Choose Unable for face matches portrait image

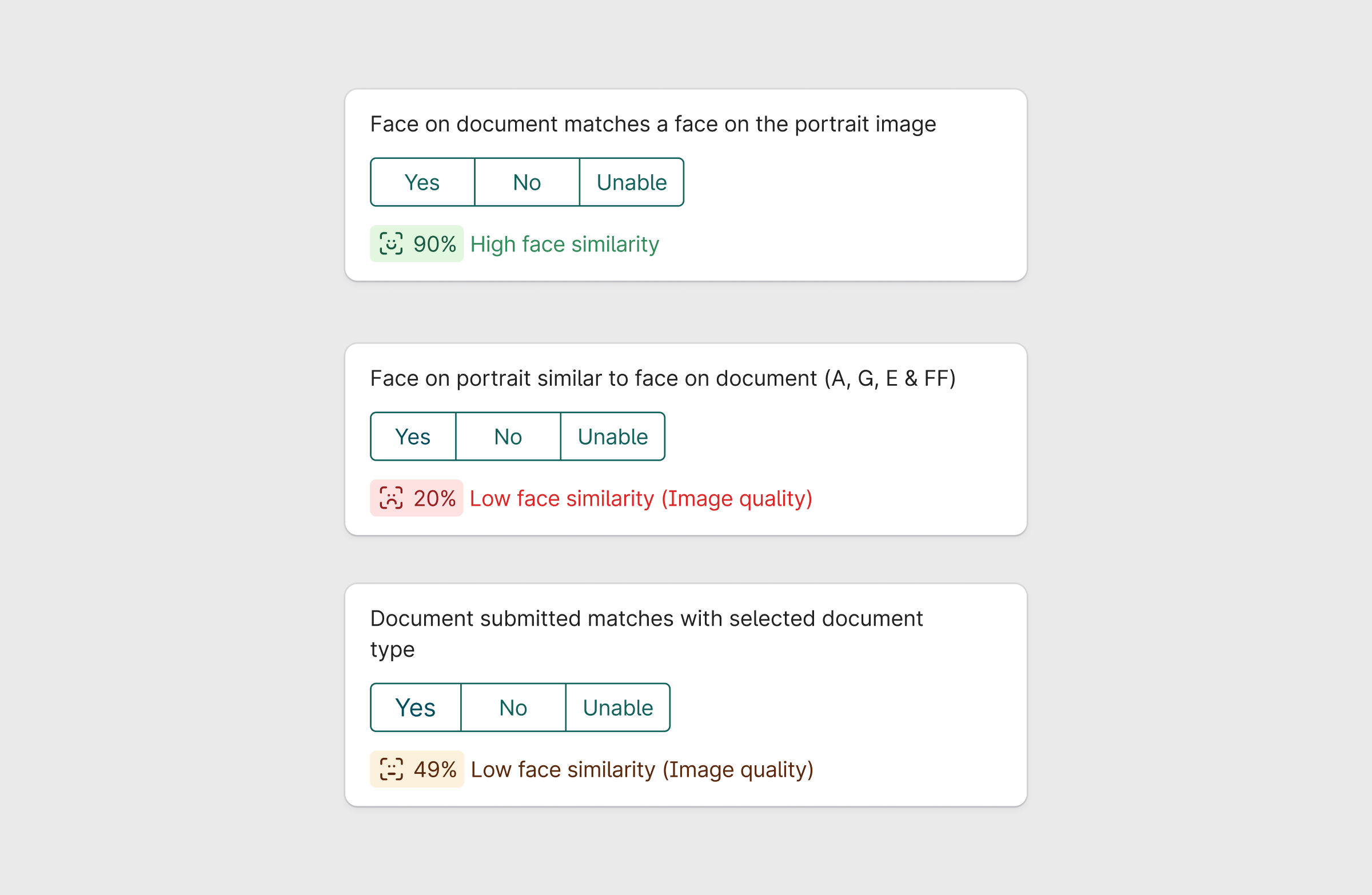[x=631, y=182]
